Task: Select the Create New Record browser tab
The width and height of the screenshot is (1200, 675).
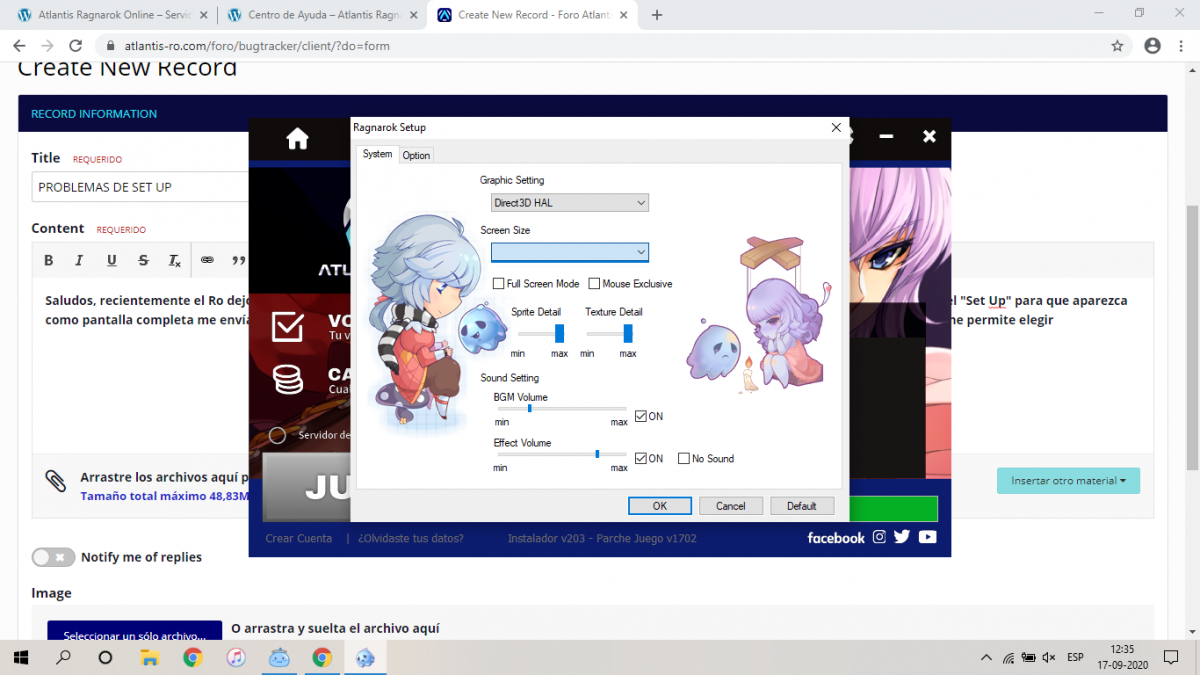Action: (532, 15)
